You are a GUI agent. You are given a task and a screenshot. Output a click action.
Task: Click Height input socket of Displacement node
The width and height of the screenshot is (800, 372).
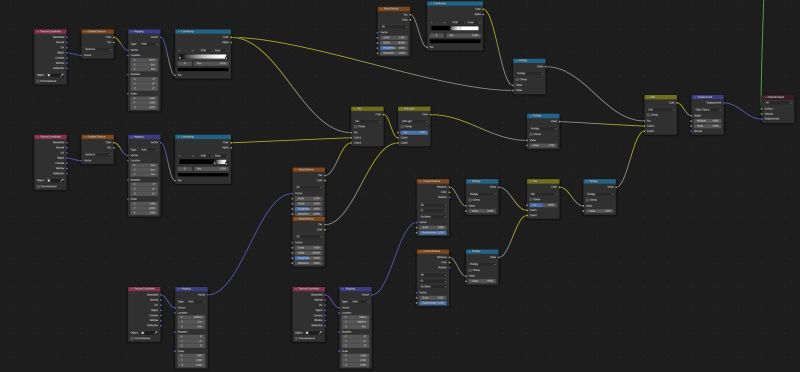tap(692, 115)
